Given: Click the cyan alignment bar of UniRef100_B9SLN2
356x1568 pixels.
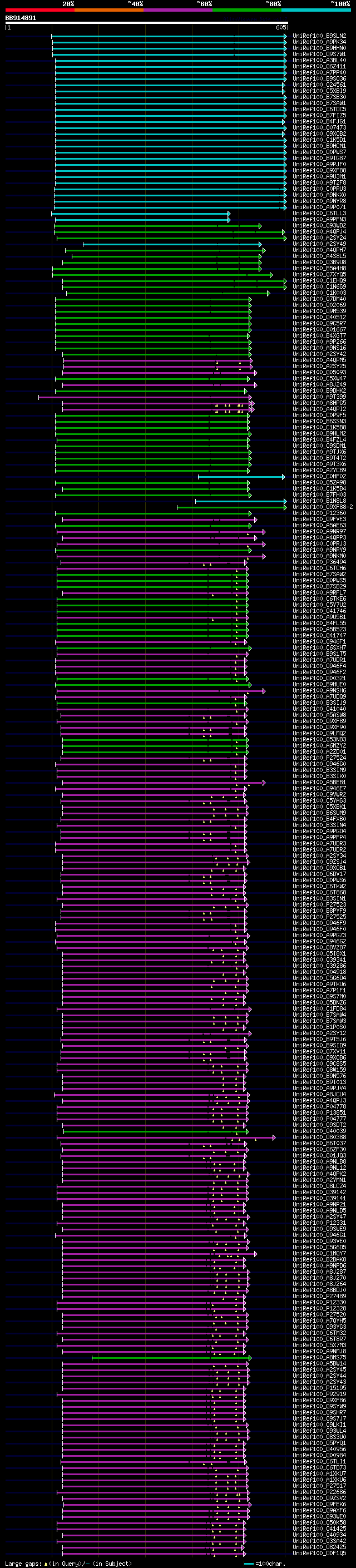Looking at the screenshot, I should point(169,36).
